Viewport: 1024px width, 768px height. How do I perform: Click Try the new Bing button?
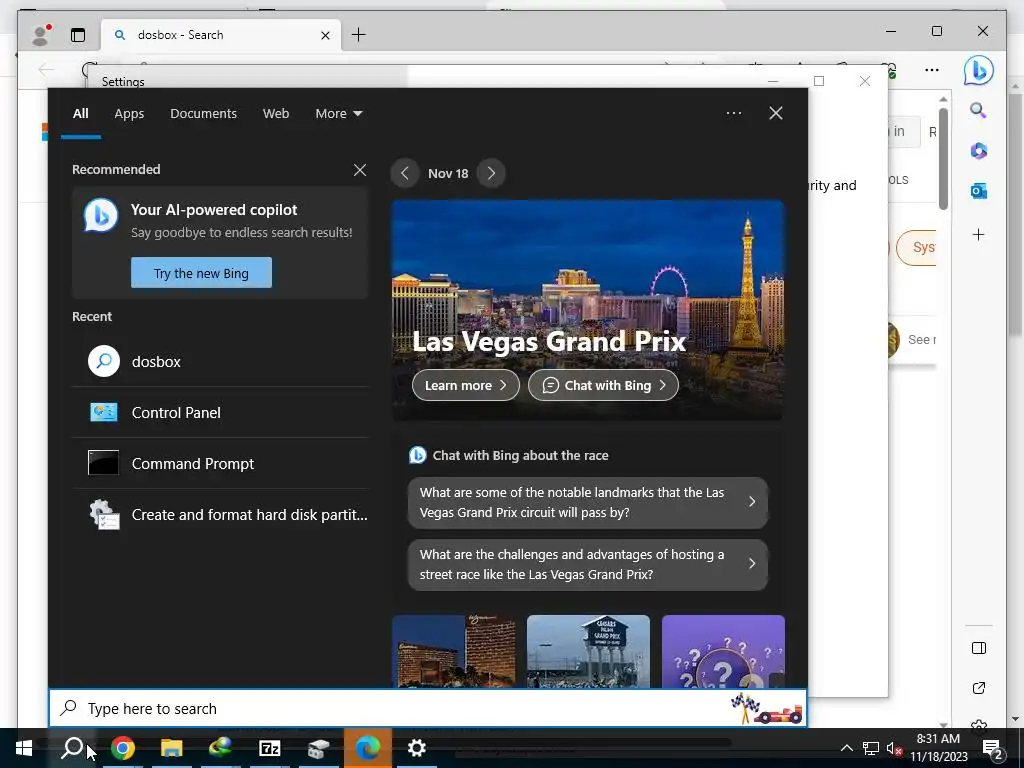tap(201, 273)
